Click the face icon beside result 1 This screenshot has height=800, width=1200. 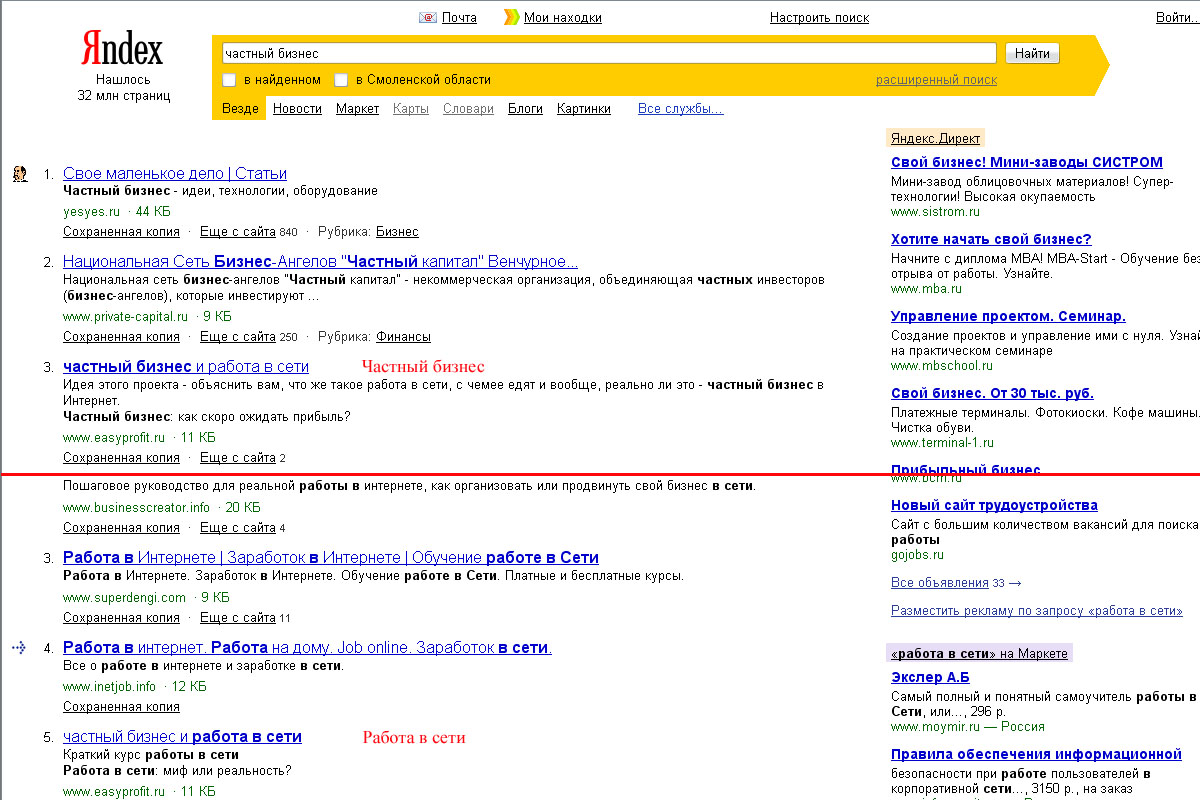19,174
